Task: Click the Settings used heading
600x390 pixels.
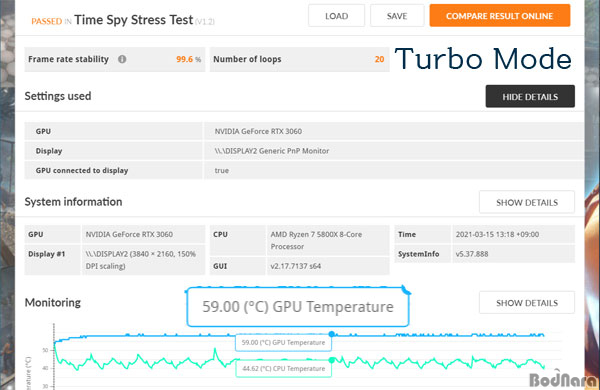Action: (58, 96)
